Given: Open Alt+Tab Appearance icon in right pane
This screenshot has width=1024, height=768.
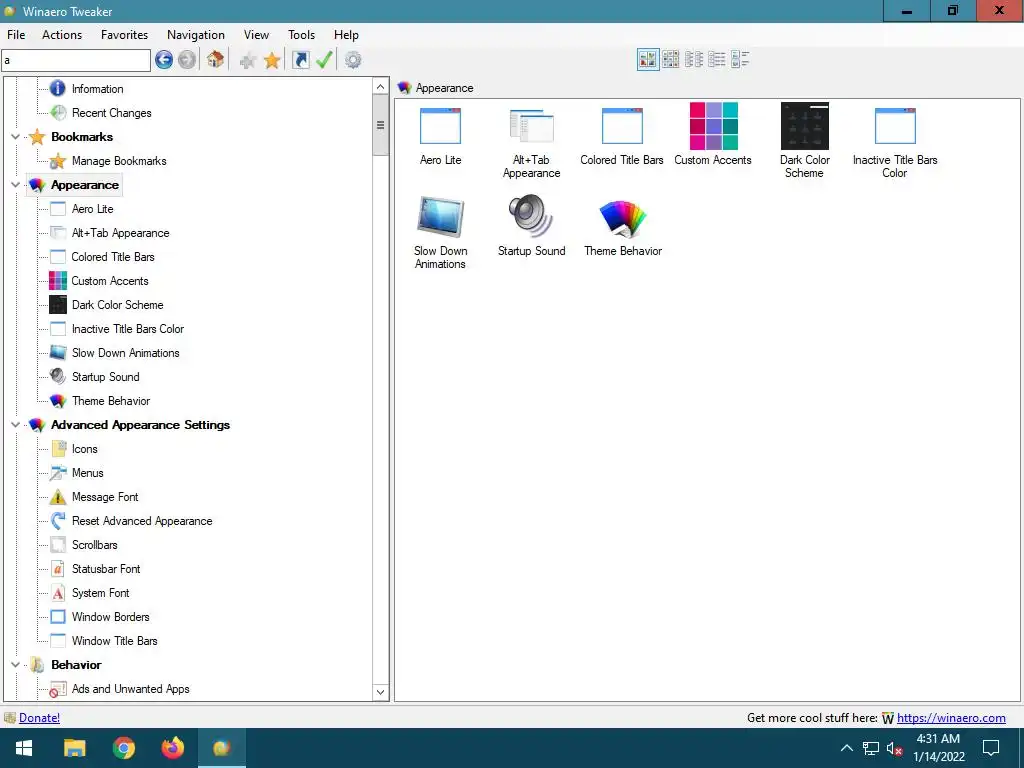Looking at the screenshot, I should click(532, 126).
